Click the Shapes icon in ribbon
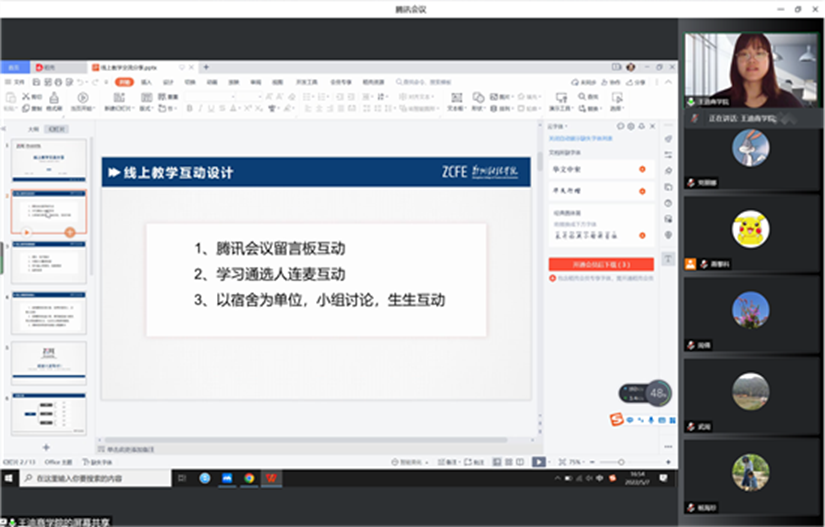 (x=478, y=98)
